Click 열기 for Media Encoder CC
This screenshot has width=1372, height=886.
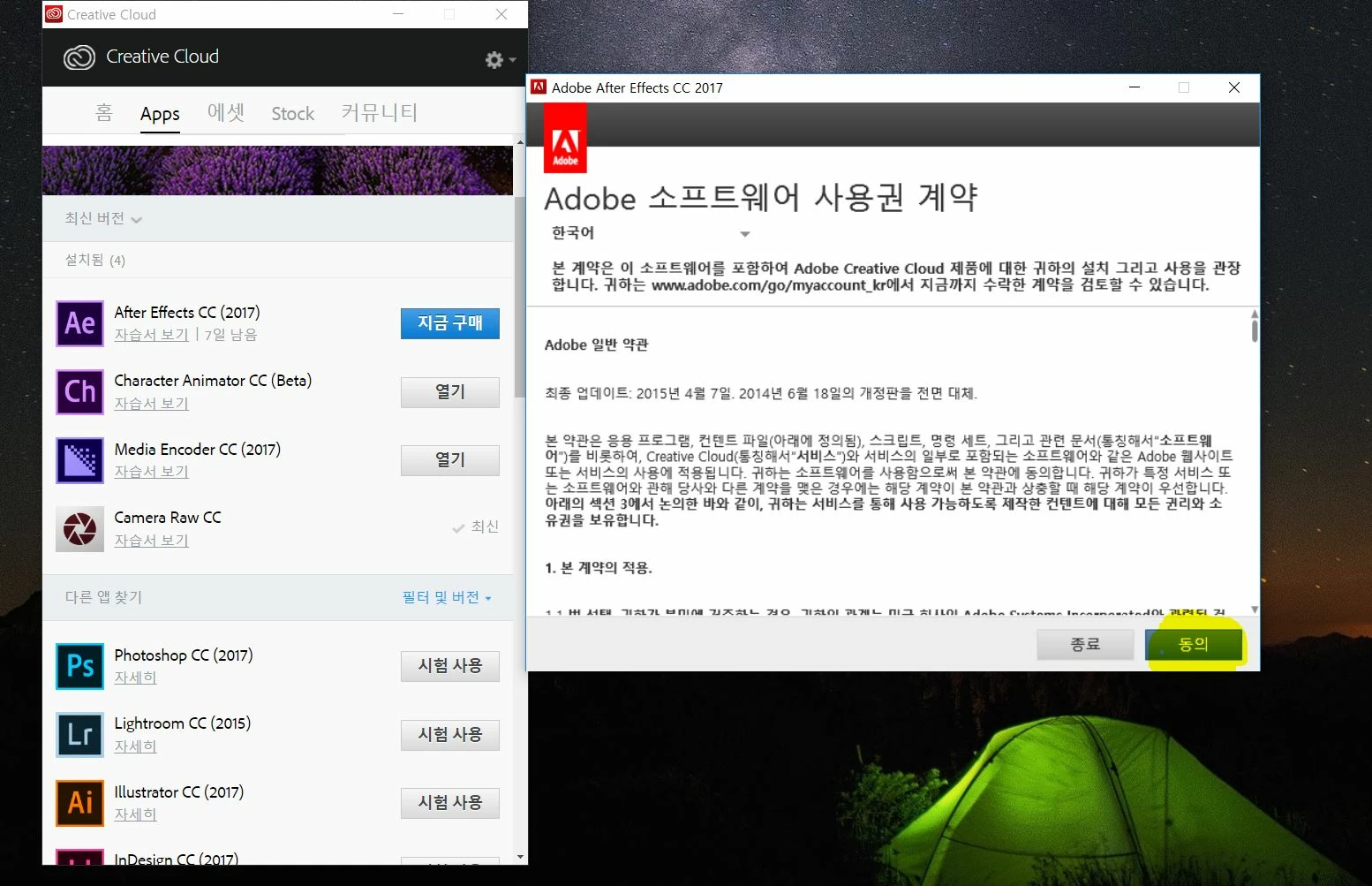coord(450,460)
